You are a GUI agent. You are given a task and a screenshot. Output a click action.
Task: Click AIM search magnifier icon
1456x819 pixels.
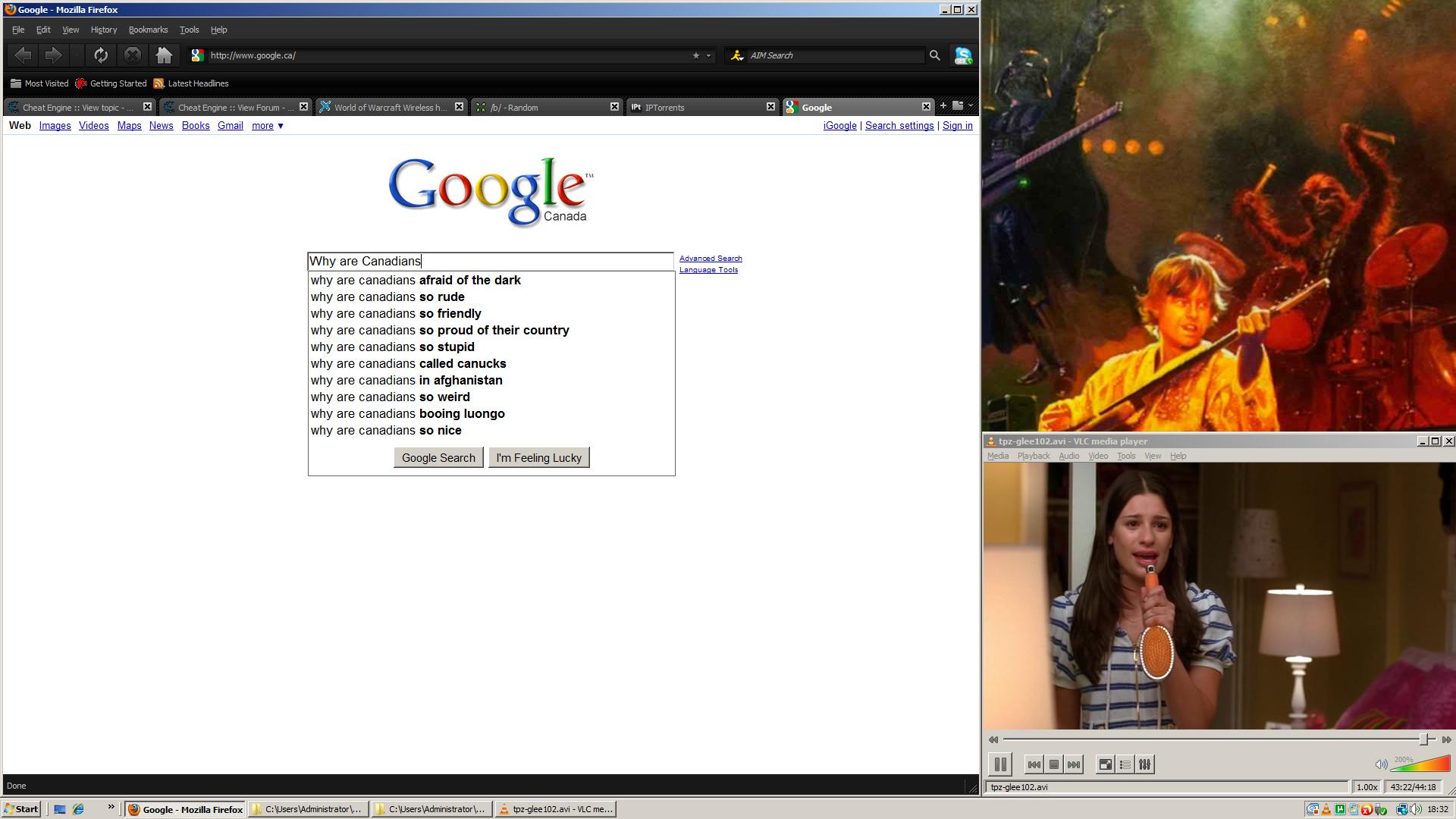[x=934, y=55]
